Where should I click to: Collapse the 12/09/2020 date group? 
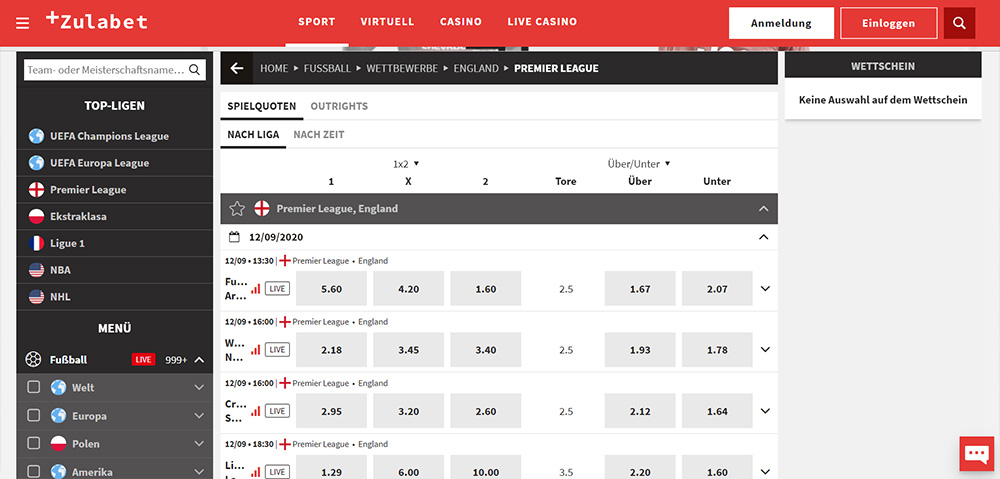[x=763, y=237]
